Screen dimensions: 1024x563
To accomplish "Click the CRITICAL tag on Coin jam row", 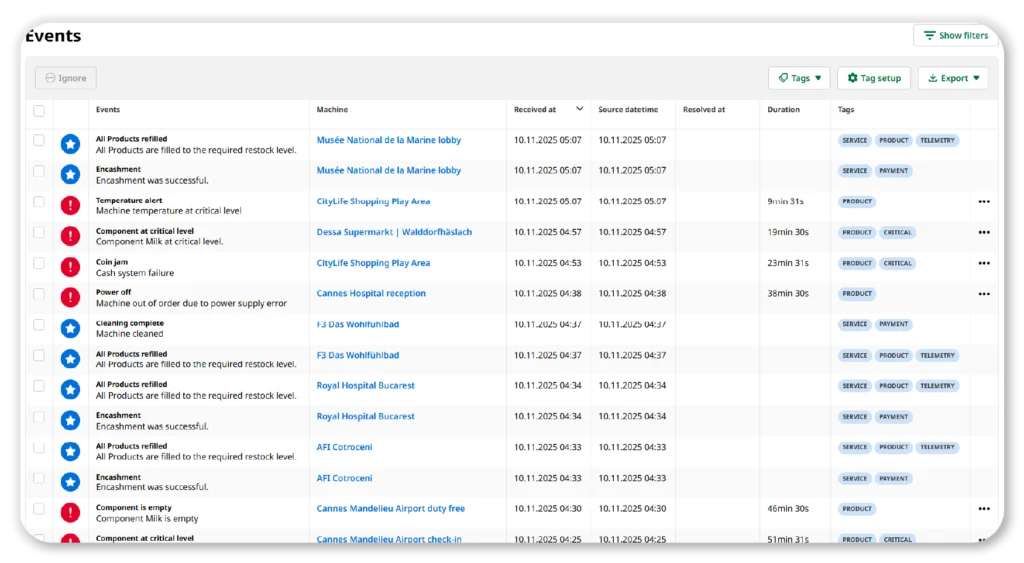I will point(897,264).
